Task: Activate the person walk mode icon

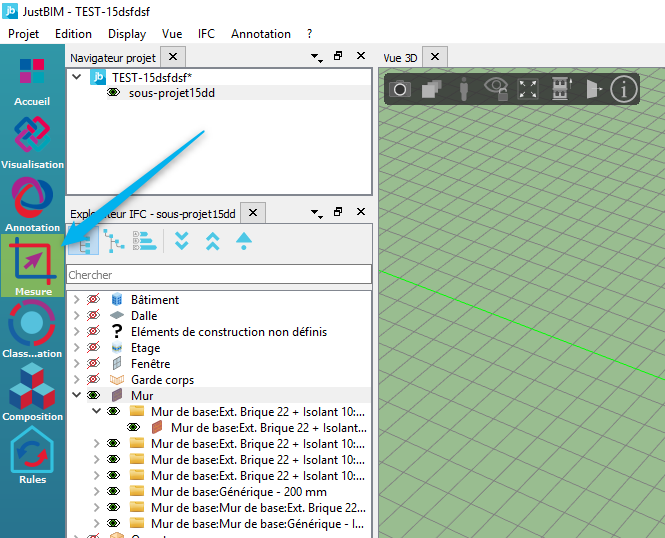Action: tap(464, 89)
